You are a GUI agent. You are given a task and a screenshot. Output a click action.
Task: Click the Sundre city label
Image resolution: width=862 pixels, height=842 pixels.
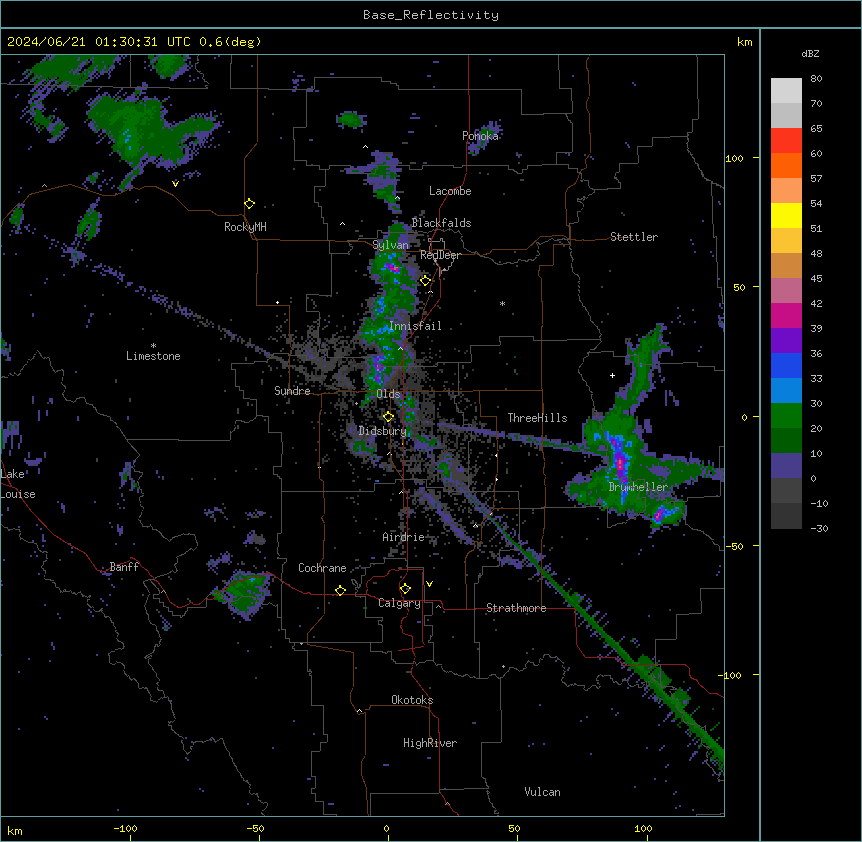[x=292, y=391]
